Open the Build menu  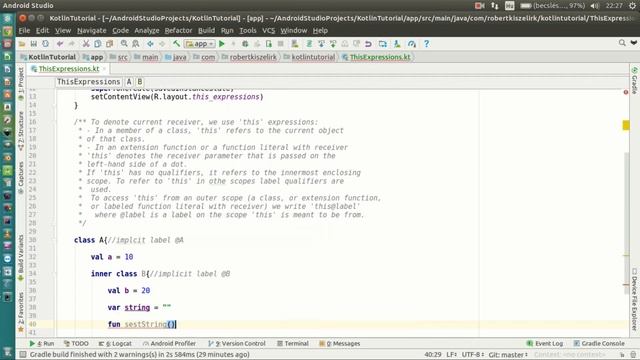tap(207, 31)
